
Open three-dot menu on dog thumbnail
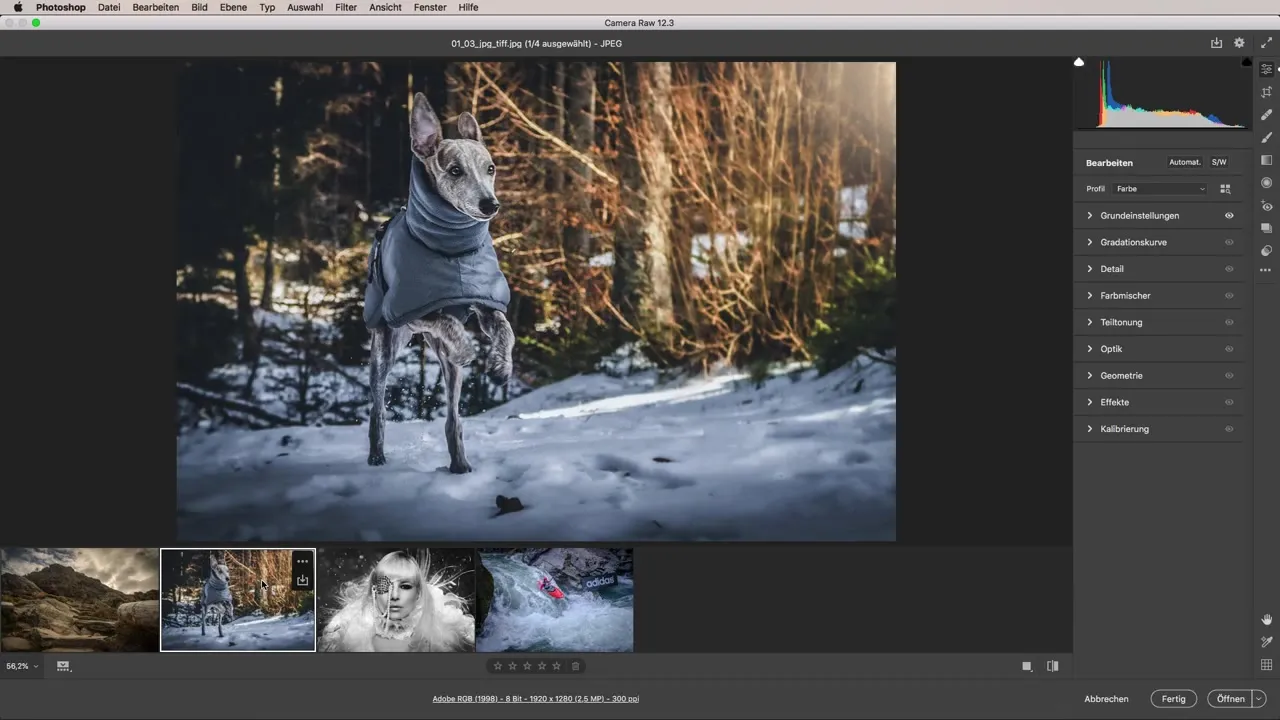(302, 562)
